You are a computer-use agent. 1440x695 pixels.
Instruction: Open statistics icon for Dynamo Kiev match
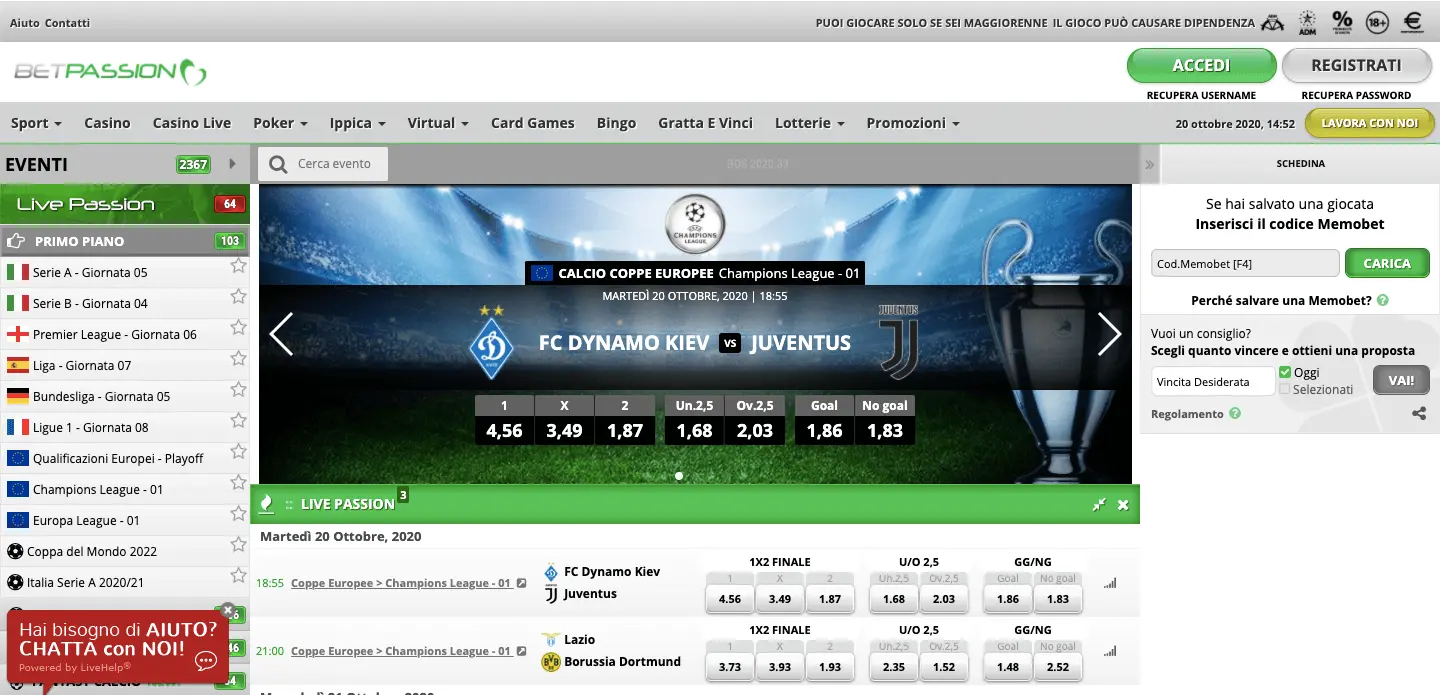click(x=1109, y=584)
